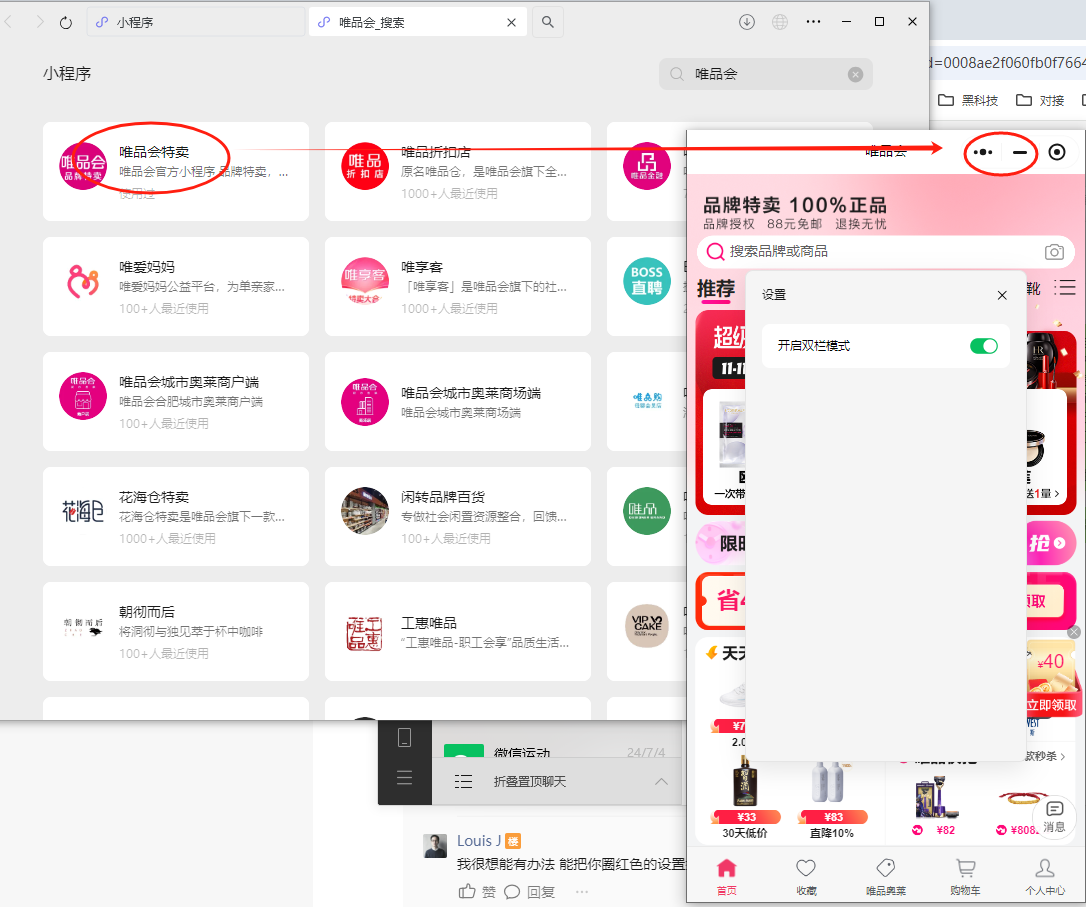Switch to the 小程序 browser tab
The width and height of the screenshot is (1086, 907).
pyautogui.click(x=195, y=22)
